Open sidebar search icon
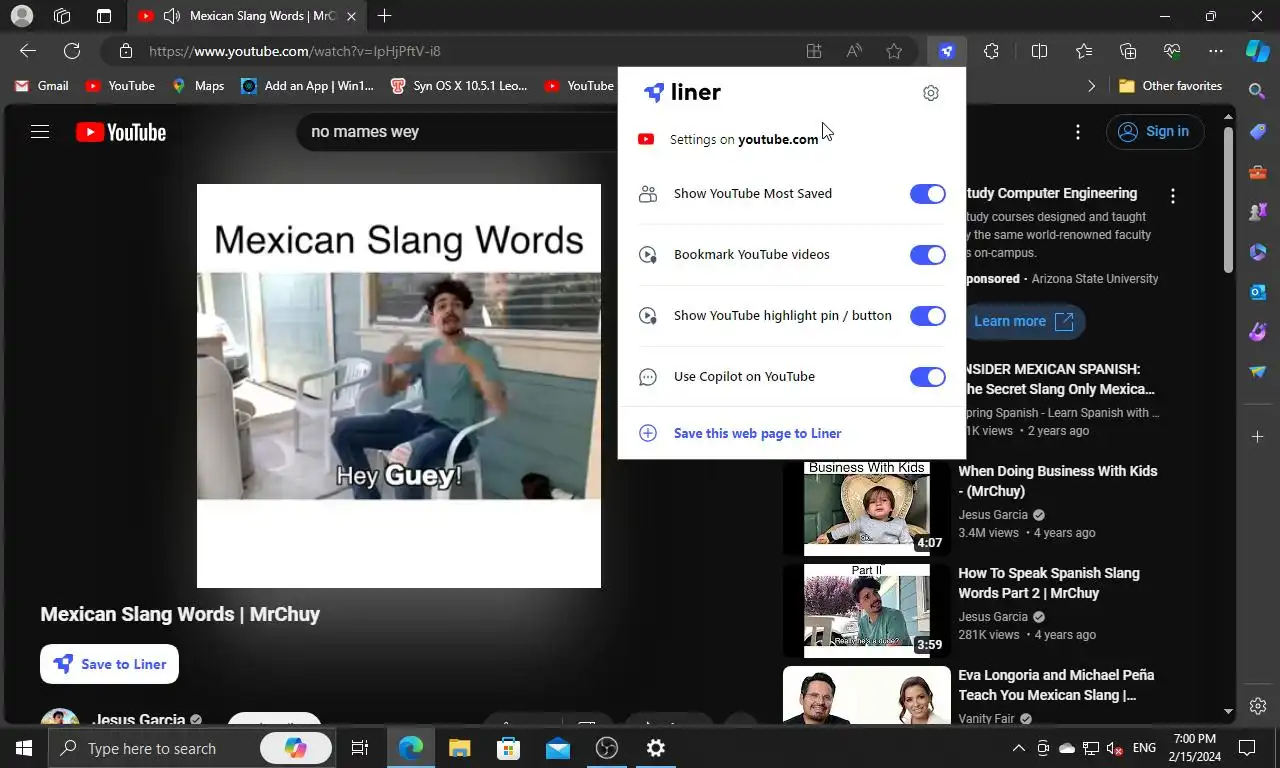Viewport: 1280px width, 768px height. coord(1258,91)
